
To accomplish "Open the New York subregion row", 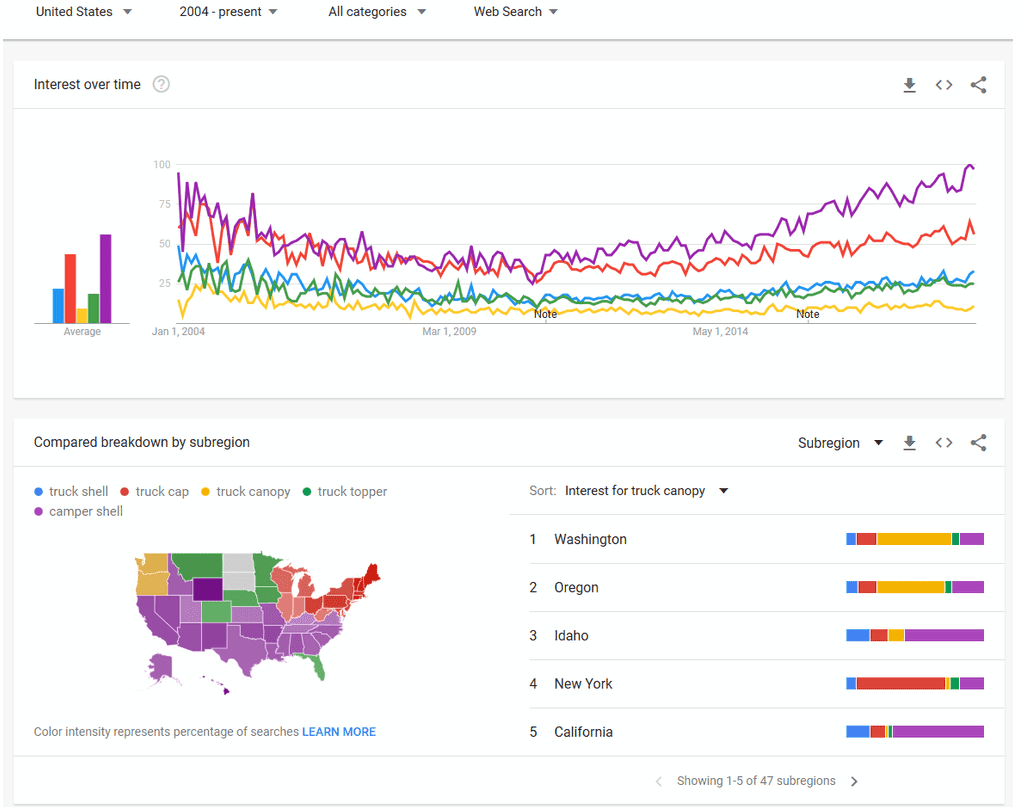I will [583, 684].
